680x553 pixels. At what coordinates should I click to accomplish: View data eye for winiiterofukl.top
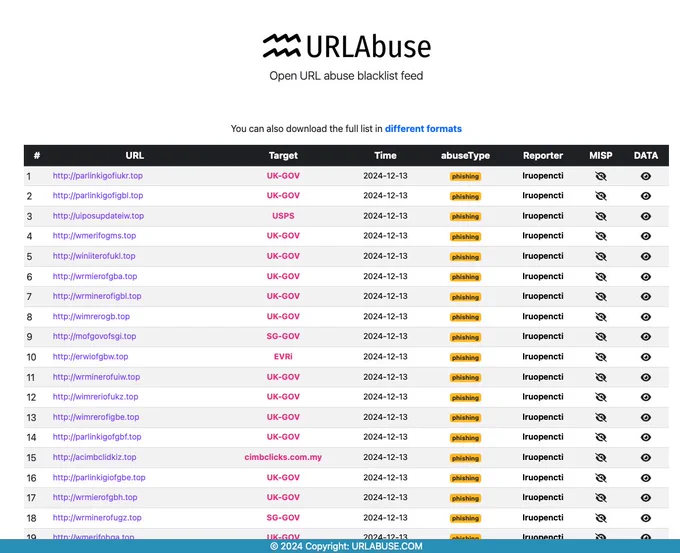pyautogui.click(x=646, y=256)
